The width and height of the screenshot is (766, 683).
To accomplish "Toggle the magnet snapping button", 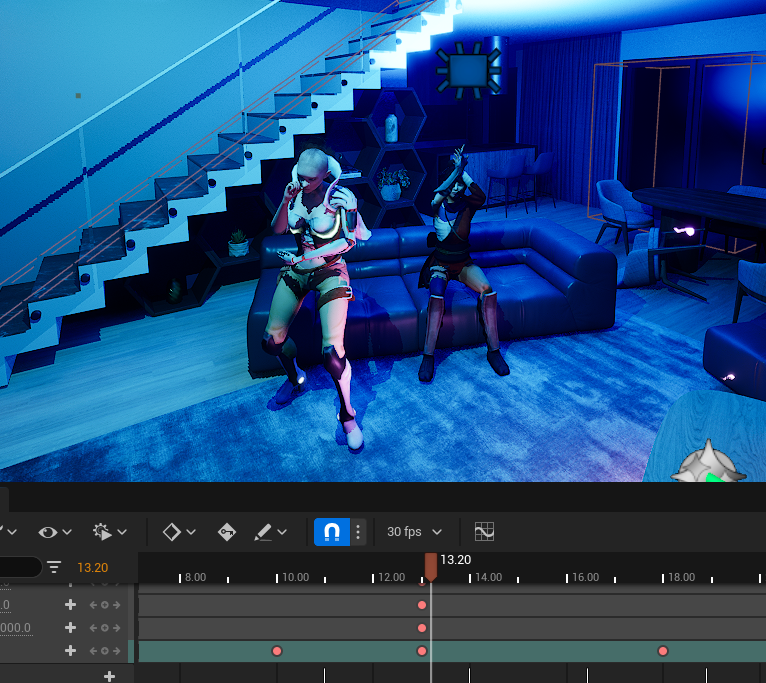I will pyautogui.click(x=333, y=532).
